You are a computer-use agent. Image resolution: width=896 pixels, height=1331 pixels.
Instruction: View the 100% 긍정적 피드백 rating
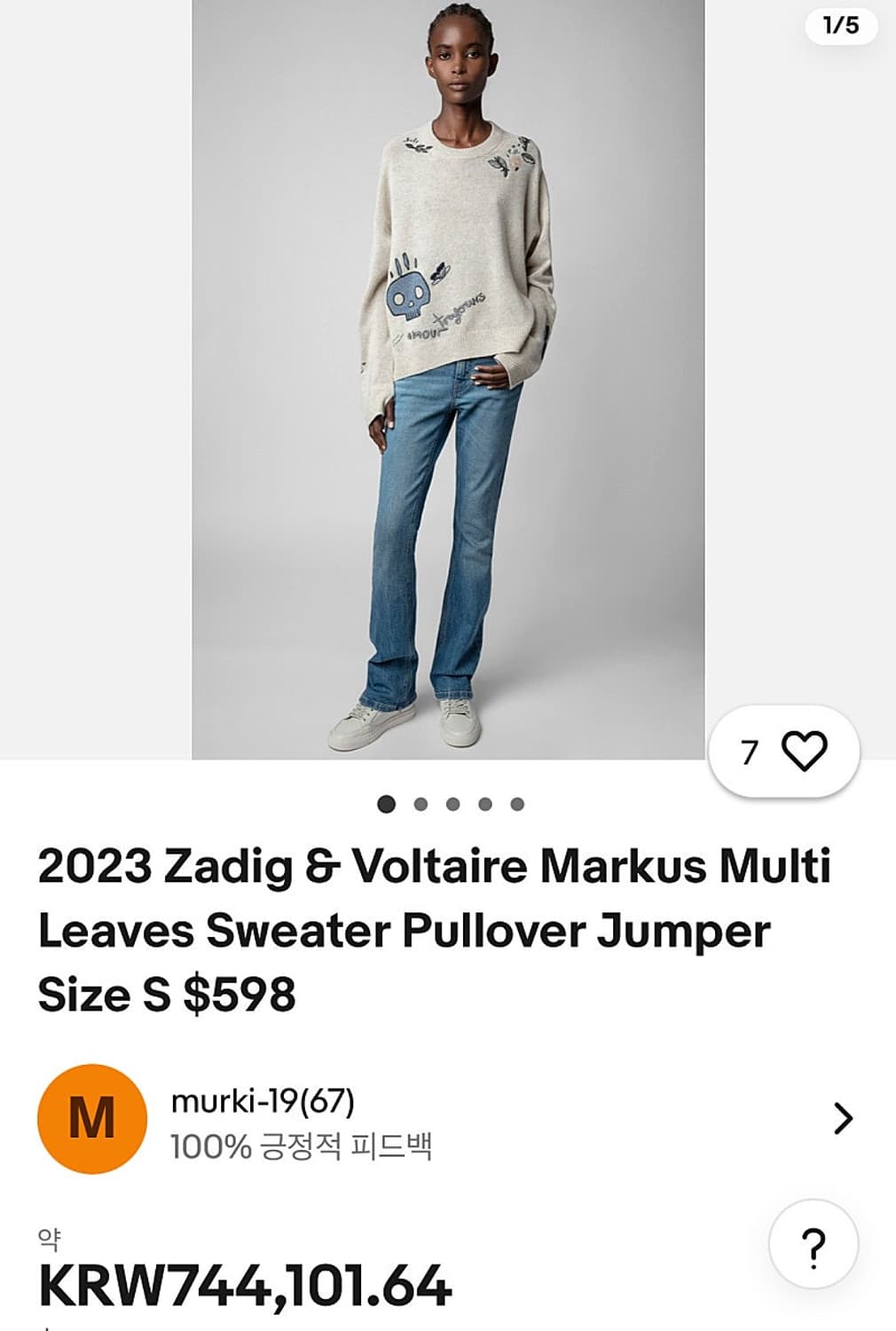tap(302, 1146)
